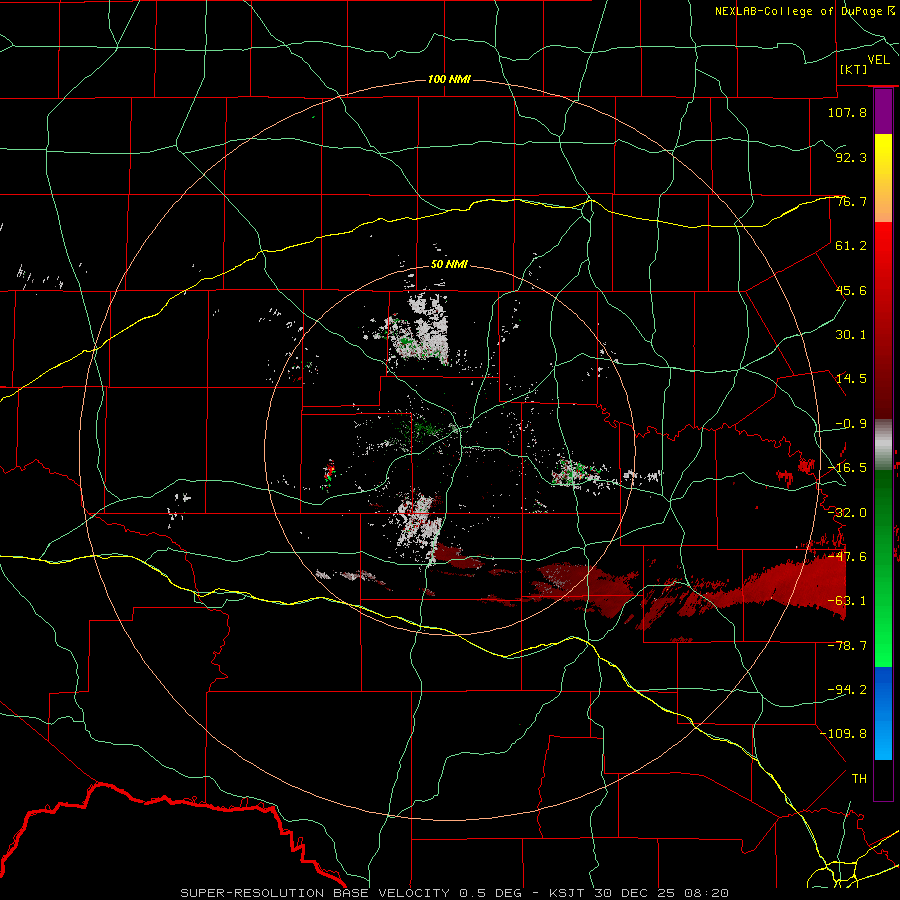The image size is (900, 900).
Task: Select the -0.9 scale value
Action: point(851,424)
